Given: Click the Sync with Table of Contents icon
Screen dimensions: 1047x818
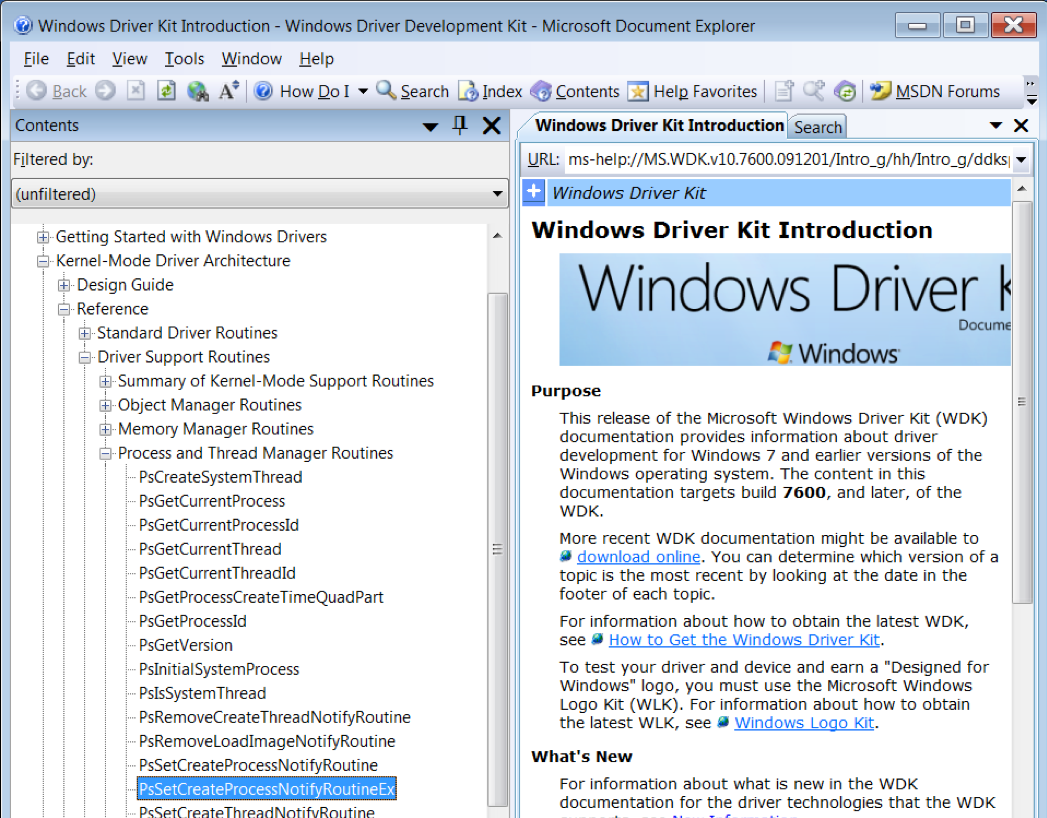Looking at the screenshot, I should point(845,91).
